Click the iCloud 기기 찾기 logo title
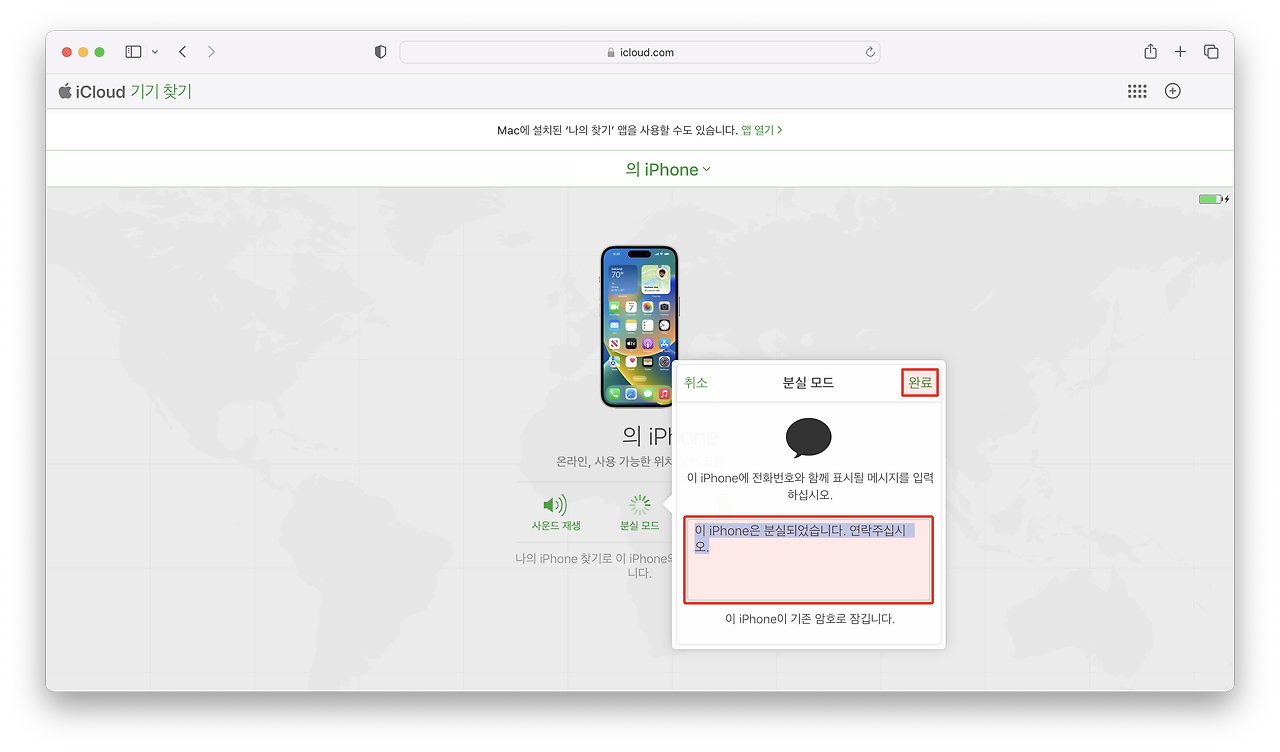1280x752 pixels. pyautogui.click(x=125, y=92)
